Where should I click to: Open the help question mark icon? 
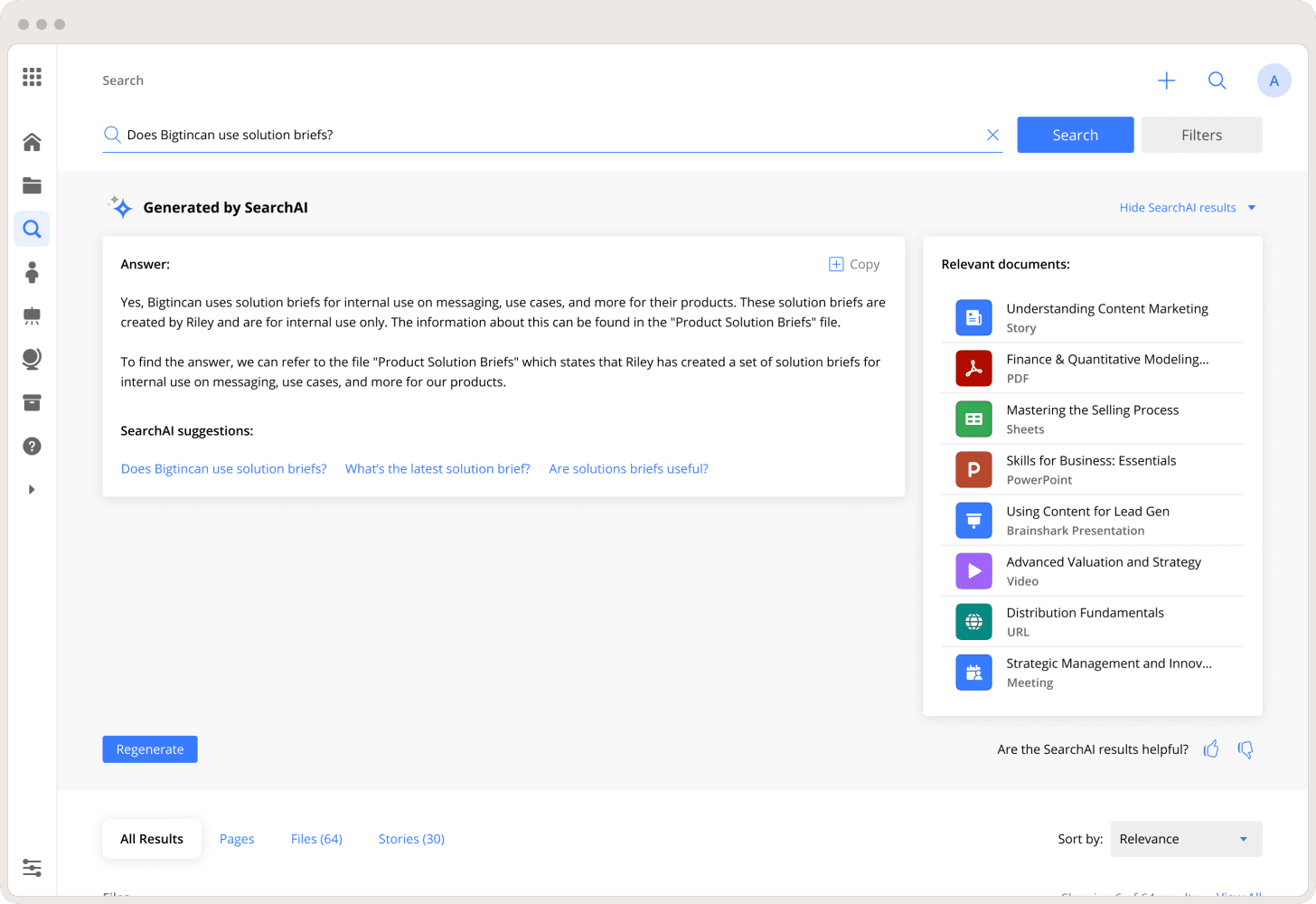(x=32, y=446)
